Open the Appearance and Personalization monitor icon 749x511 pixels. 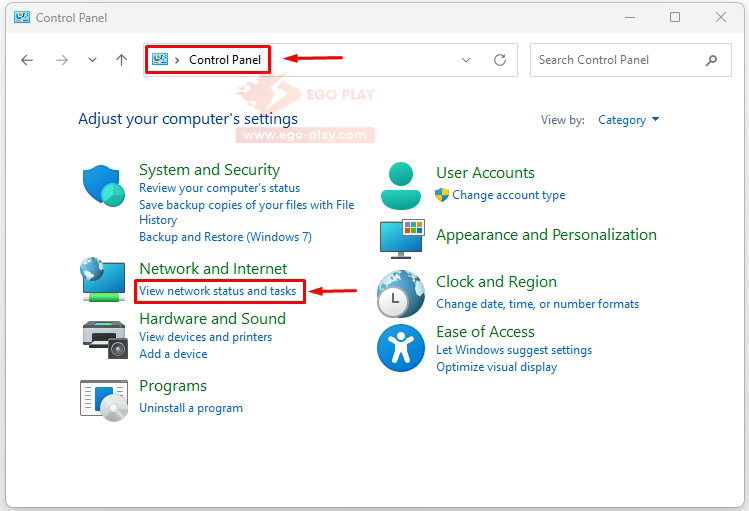coord(402,239)
